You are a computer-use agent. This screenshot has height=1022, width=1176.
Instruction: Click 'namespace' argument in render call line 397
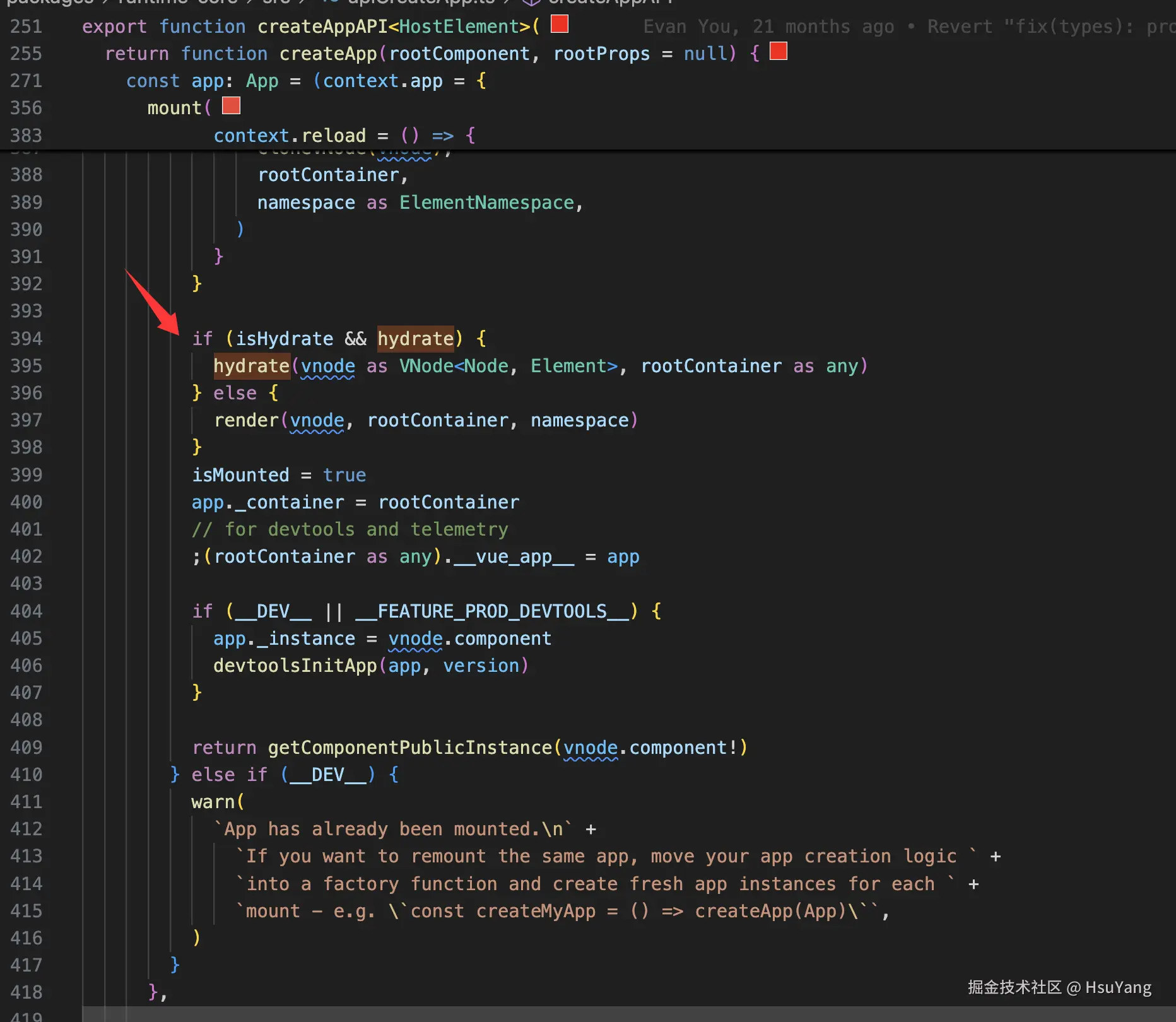pyautogui.click(x=580, y=420)
